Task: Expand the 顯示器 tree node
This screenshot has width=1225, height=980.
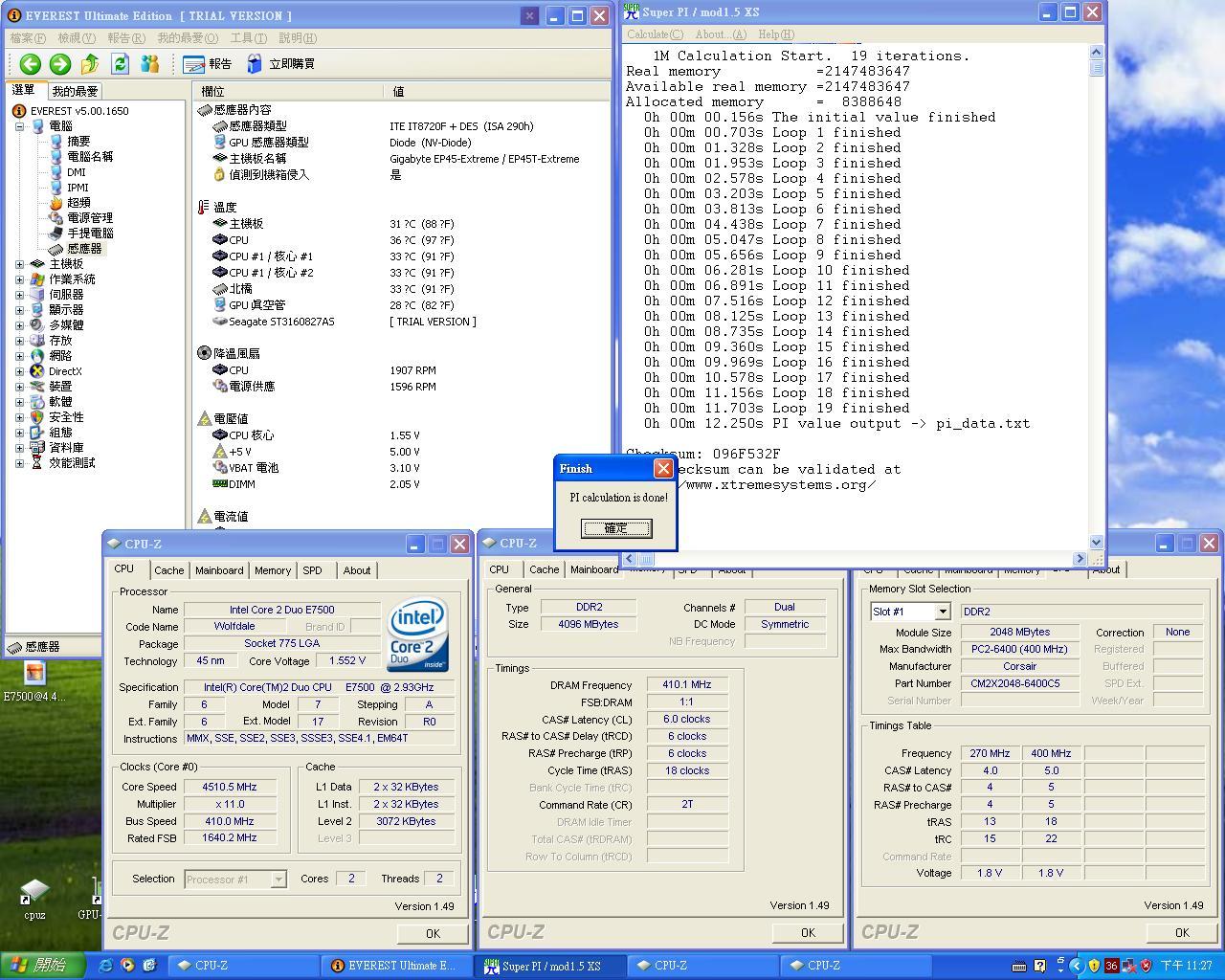Action: (x=20, y=310)
